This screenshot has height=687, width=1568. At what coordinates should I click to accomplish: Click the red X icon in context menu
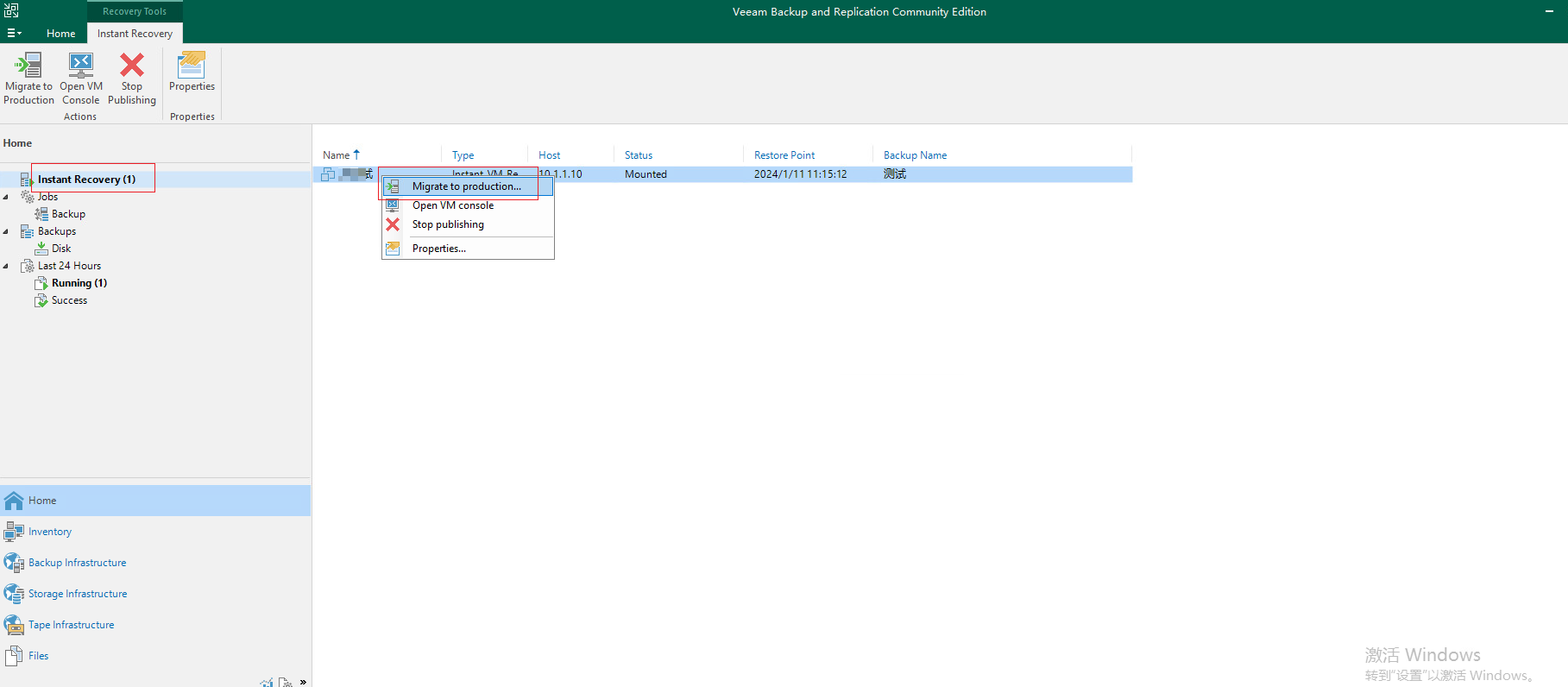pyautogui.click(x=393, y=224)
